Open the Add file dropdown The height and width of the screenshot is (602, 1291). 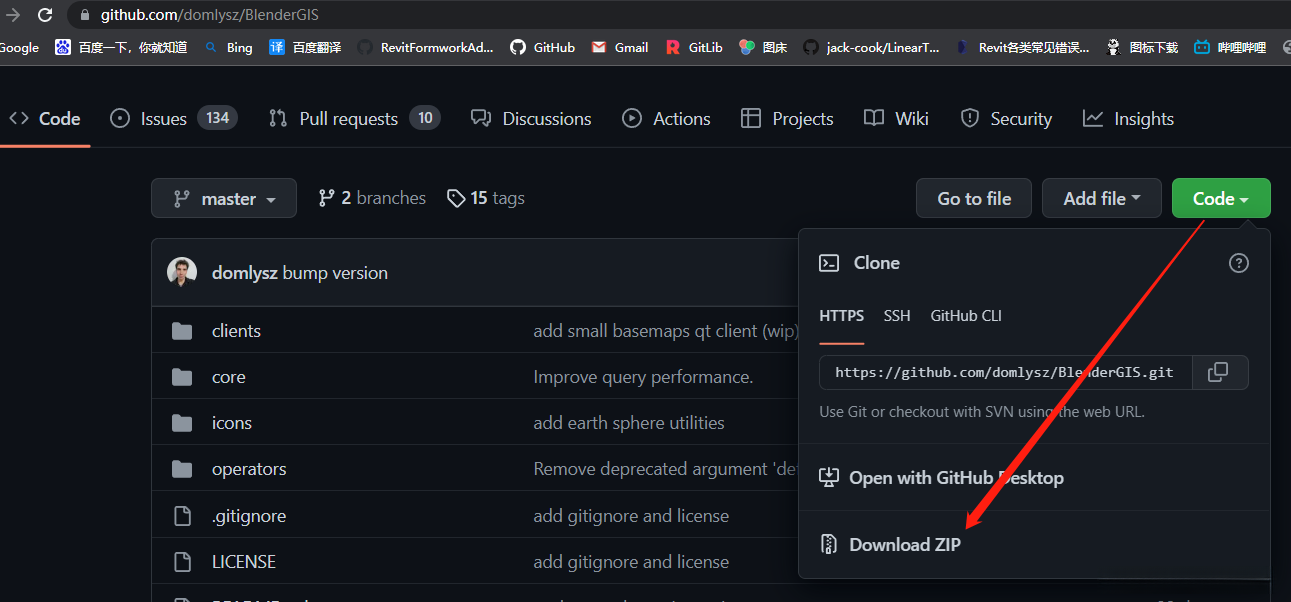pos(1101,198)
